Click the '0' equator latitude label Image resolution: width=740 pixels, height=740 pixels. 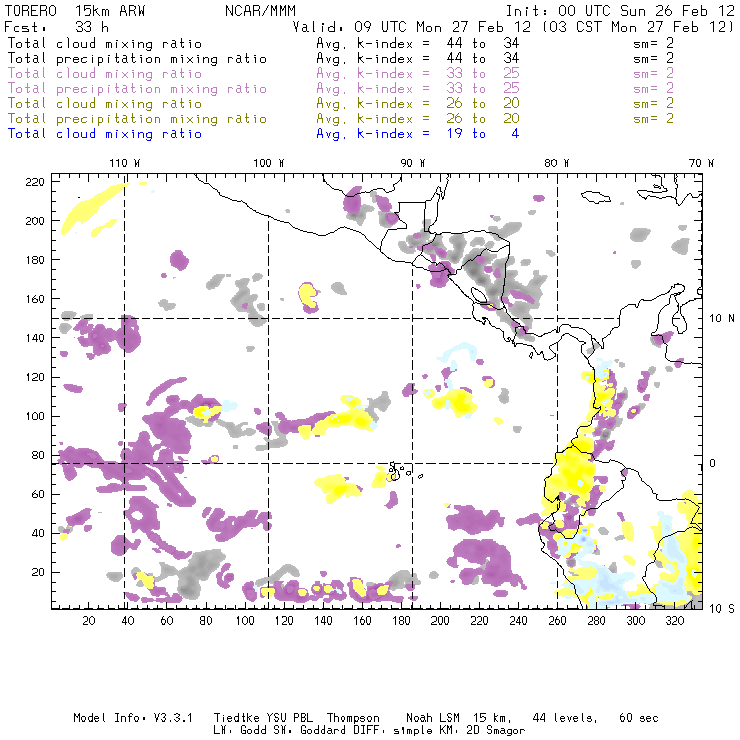pyautogui.click(x=713, y=463)
